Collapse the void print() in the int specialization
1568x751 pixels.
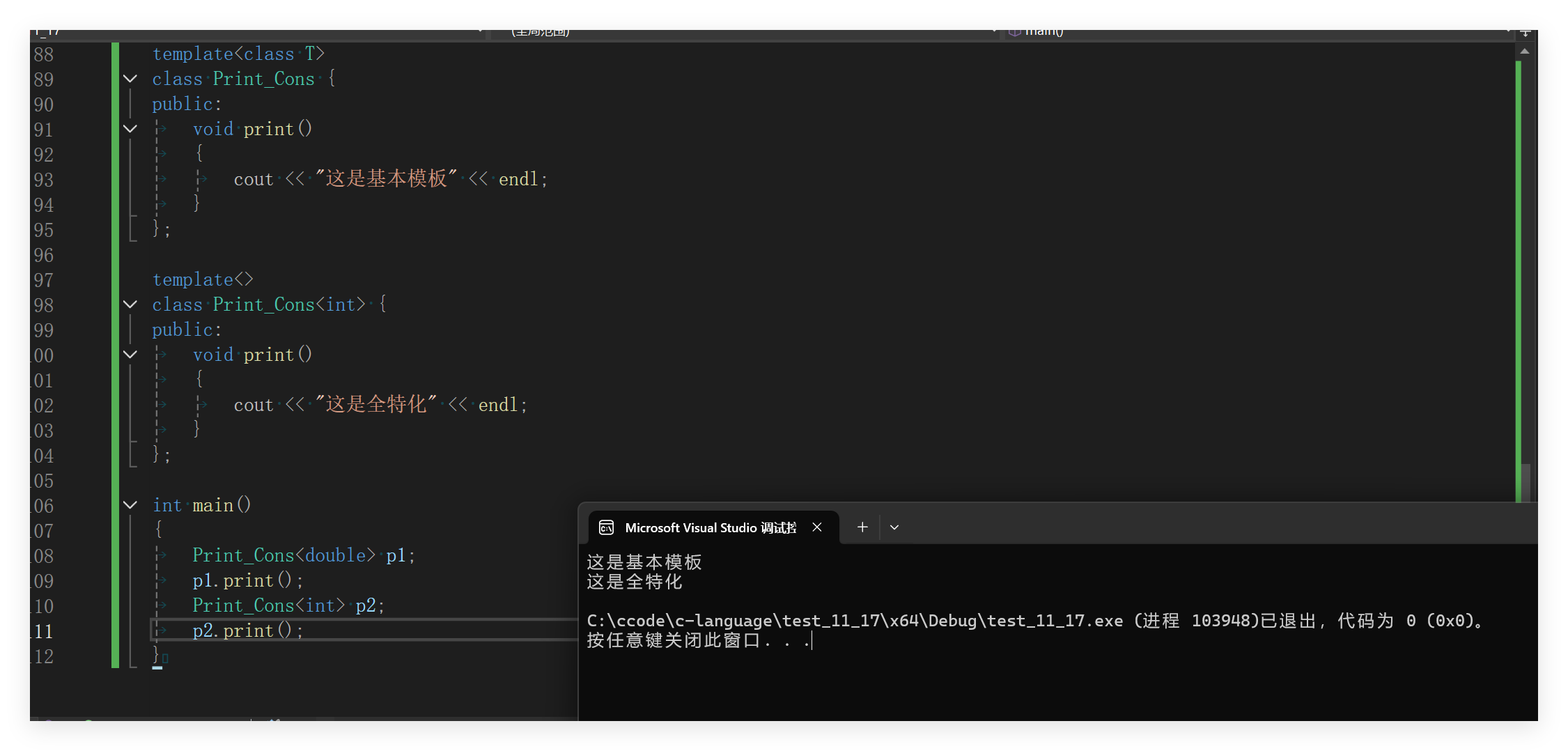click(130, 355)
